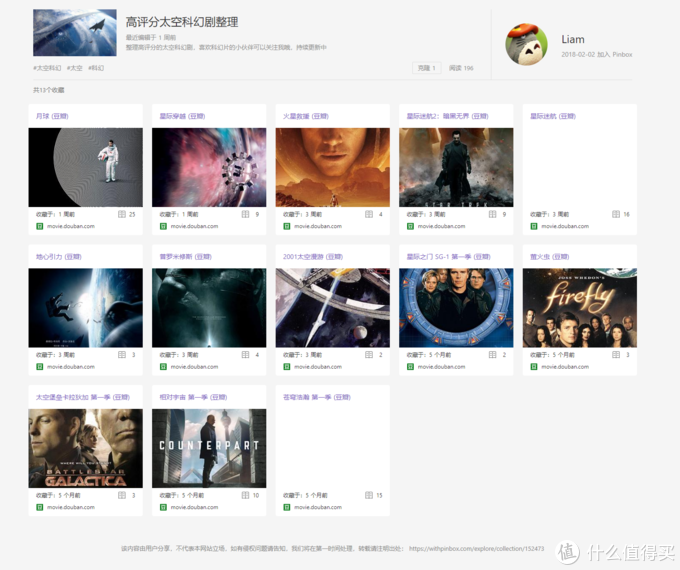Click the Douban favicon on 星际迷航2 暗黑无界 card

410,226
